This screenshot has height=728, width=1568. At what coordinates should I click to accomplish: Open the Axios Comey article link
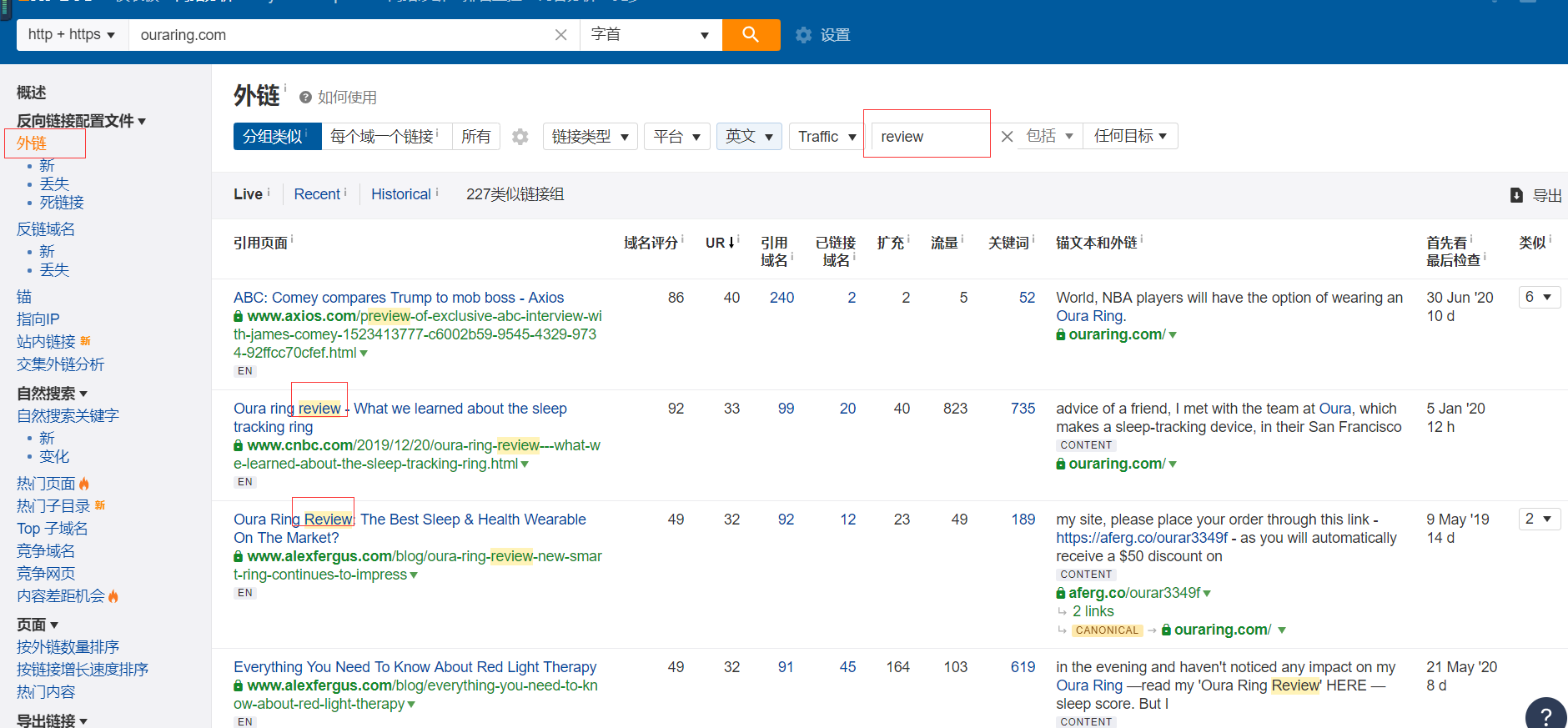pyautogui.click(x=399, y=298)
